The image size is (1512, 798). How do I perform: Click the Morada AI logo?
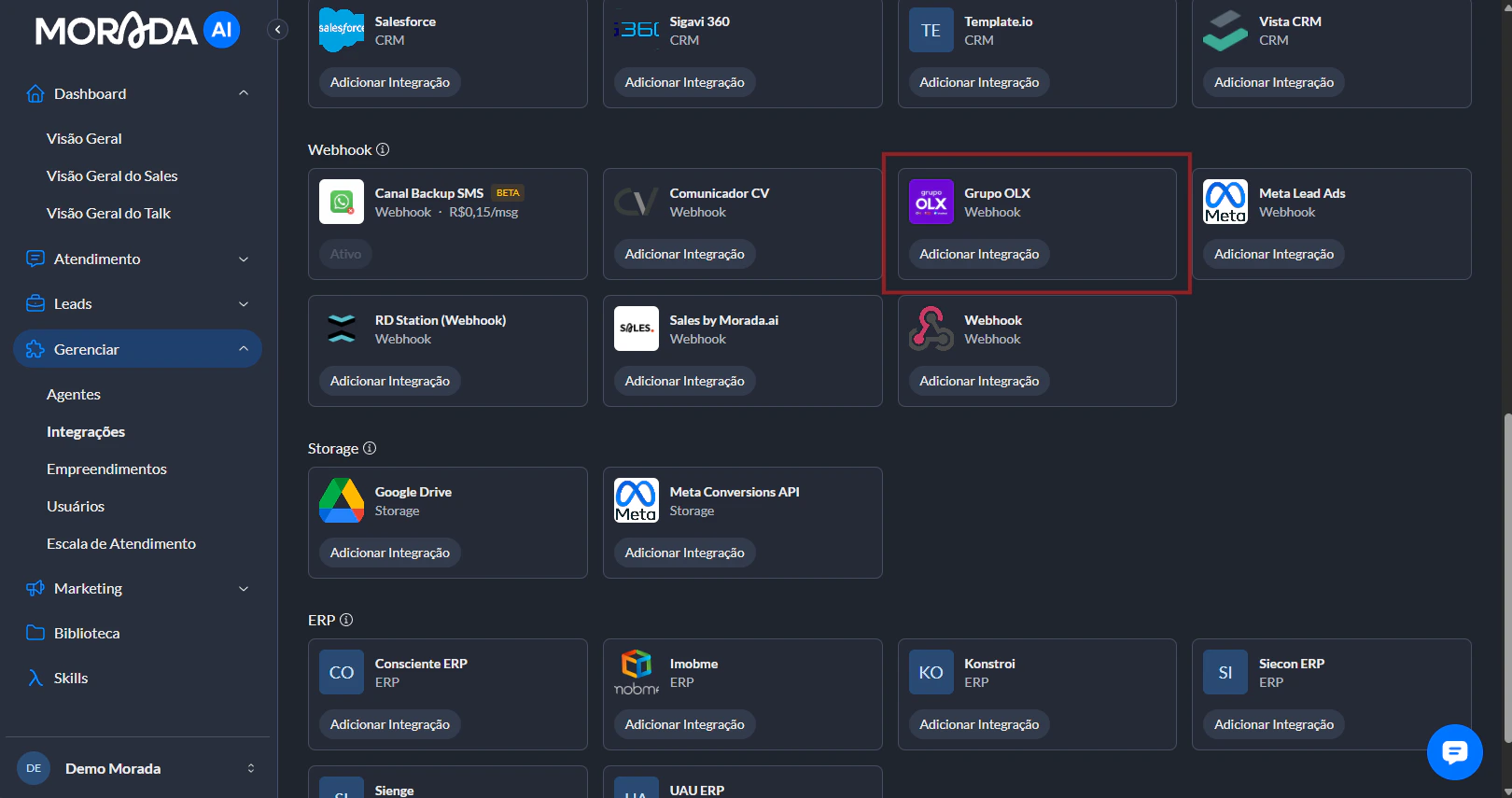137,30
